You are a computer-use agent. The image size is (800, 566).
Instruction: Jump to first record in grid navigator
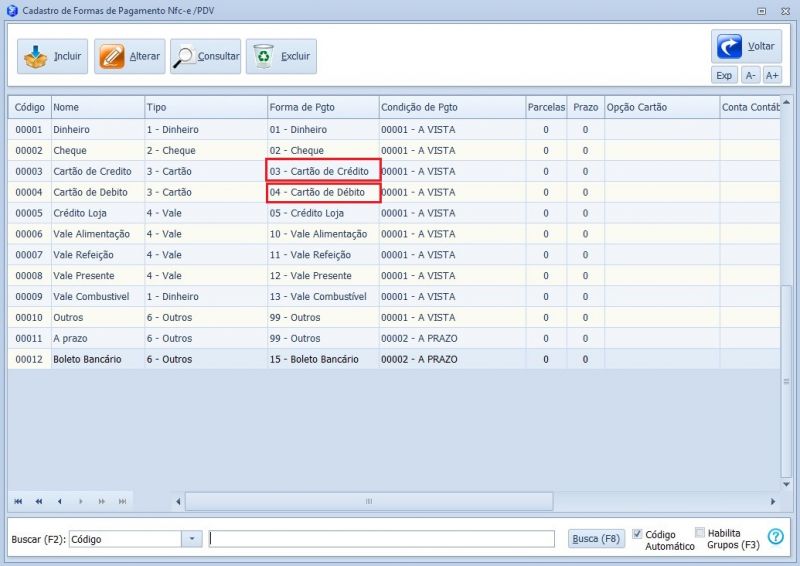pos(18,501)
